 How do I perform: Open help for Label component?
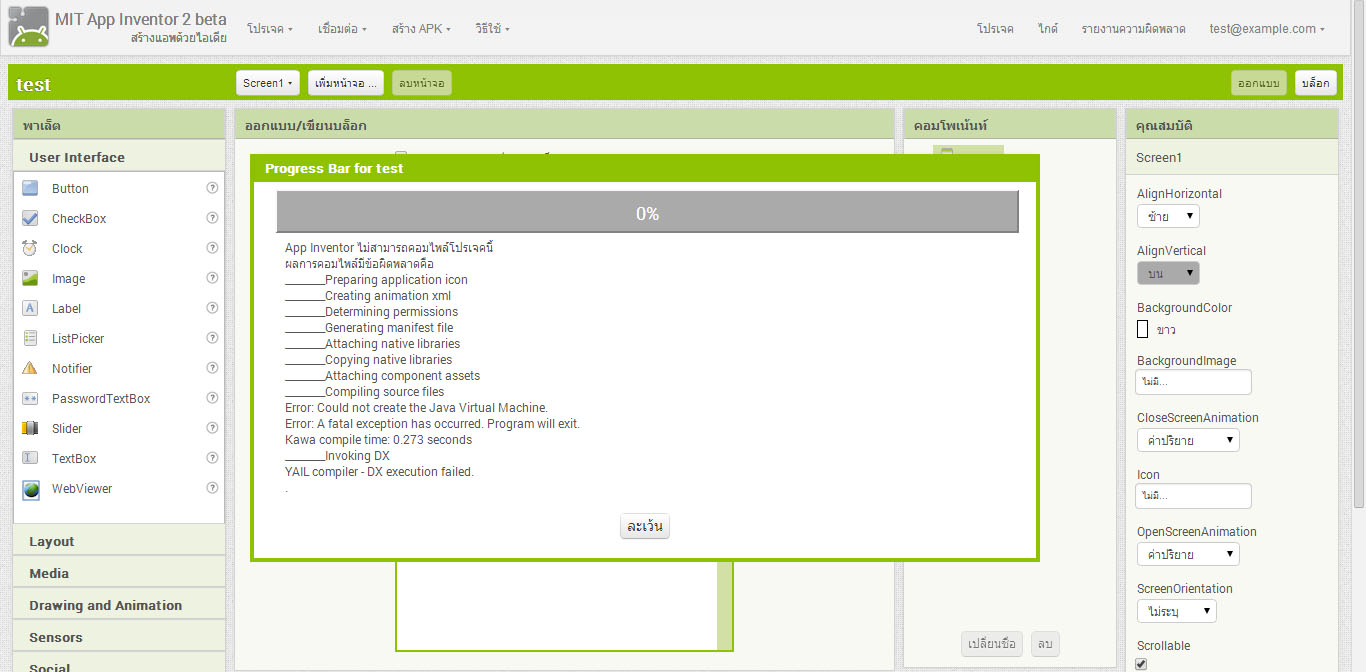click(x=212, y=308)
